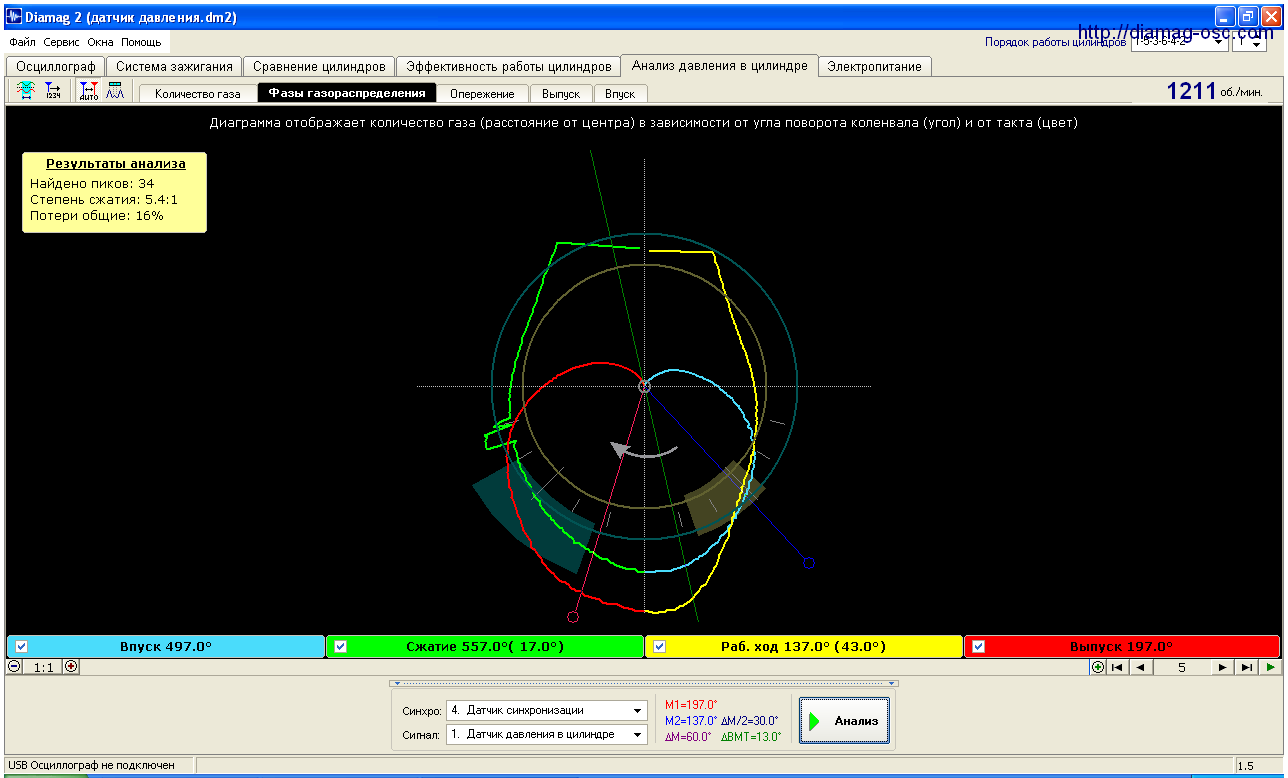
Task: Switch to Эффективность работы цилиндров tab
Action: (x=508, y=67)
